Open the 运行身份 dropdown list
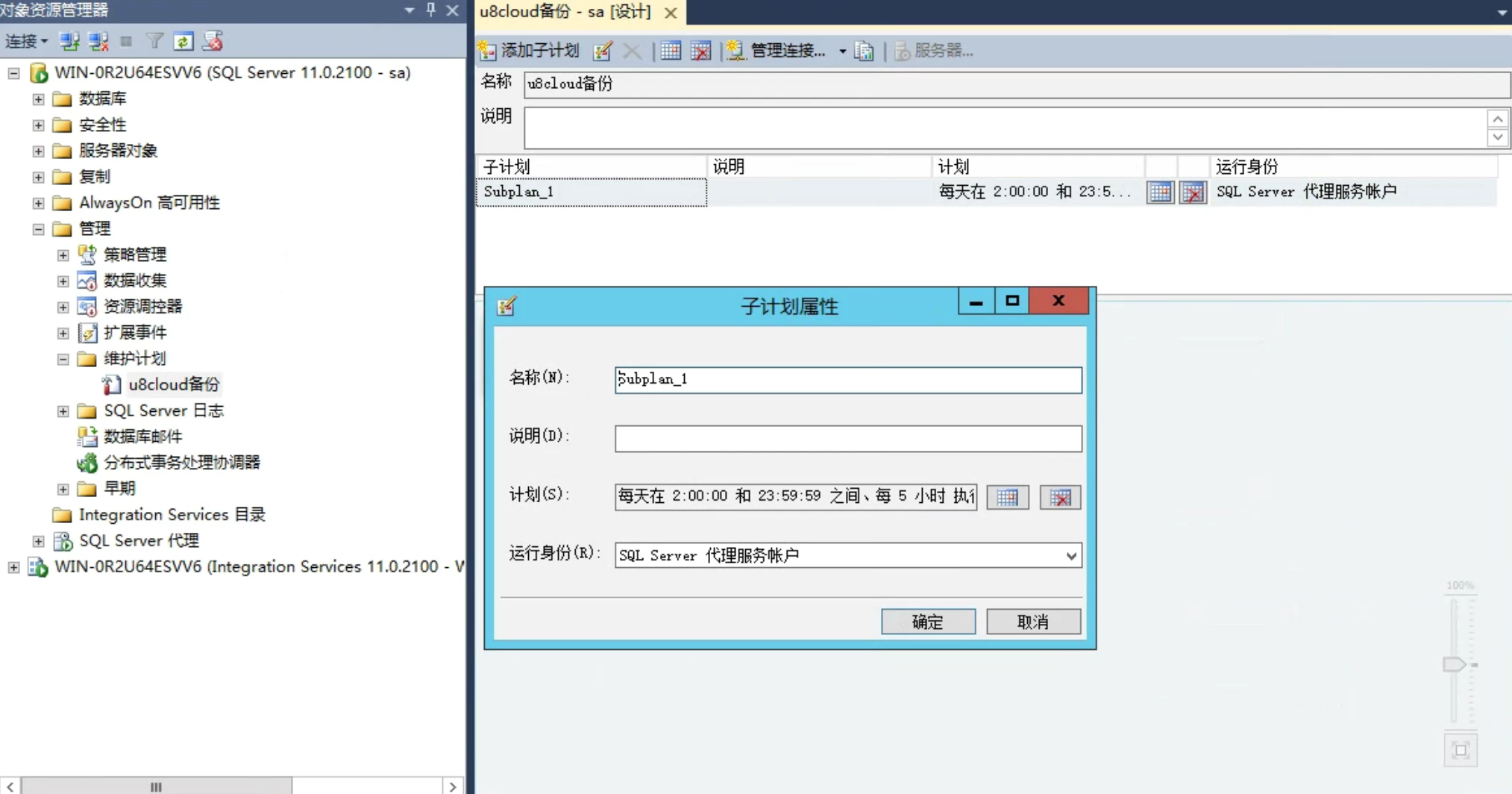1512x794 pixels. pyautogui.click(x=1071, y=556)
